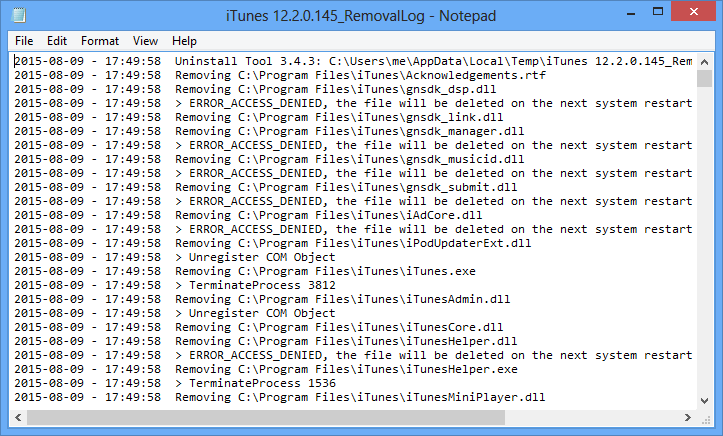Click the horizontal scrollbar right arrow
Screen dimensions: 723x436
[687, 418]
